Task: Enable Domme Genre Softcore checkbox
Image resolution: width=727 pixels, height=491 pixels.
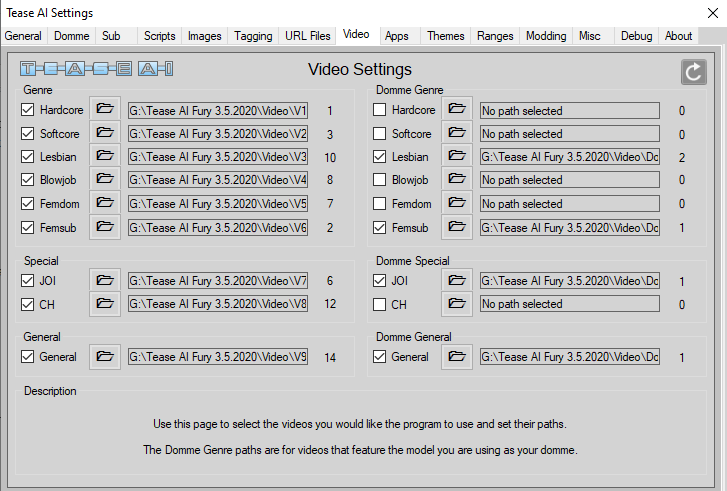Action: (x=379, y=134)
